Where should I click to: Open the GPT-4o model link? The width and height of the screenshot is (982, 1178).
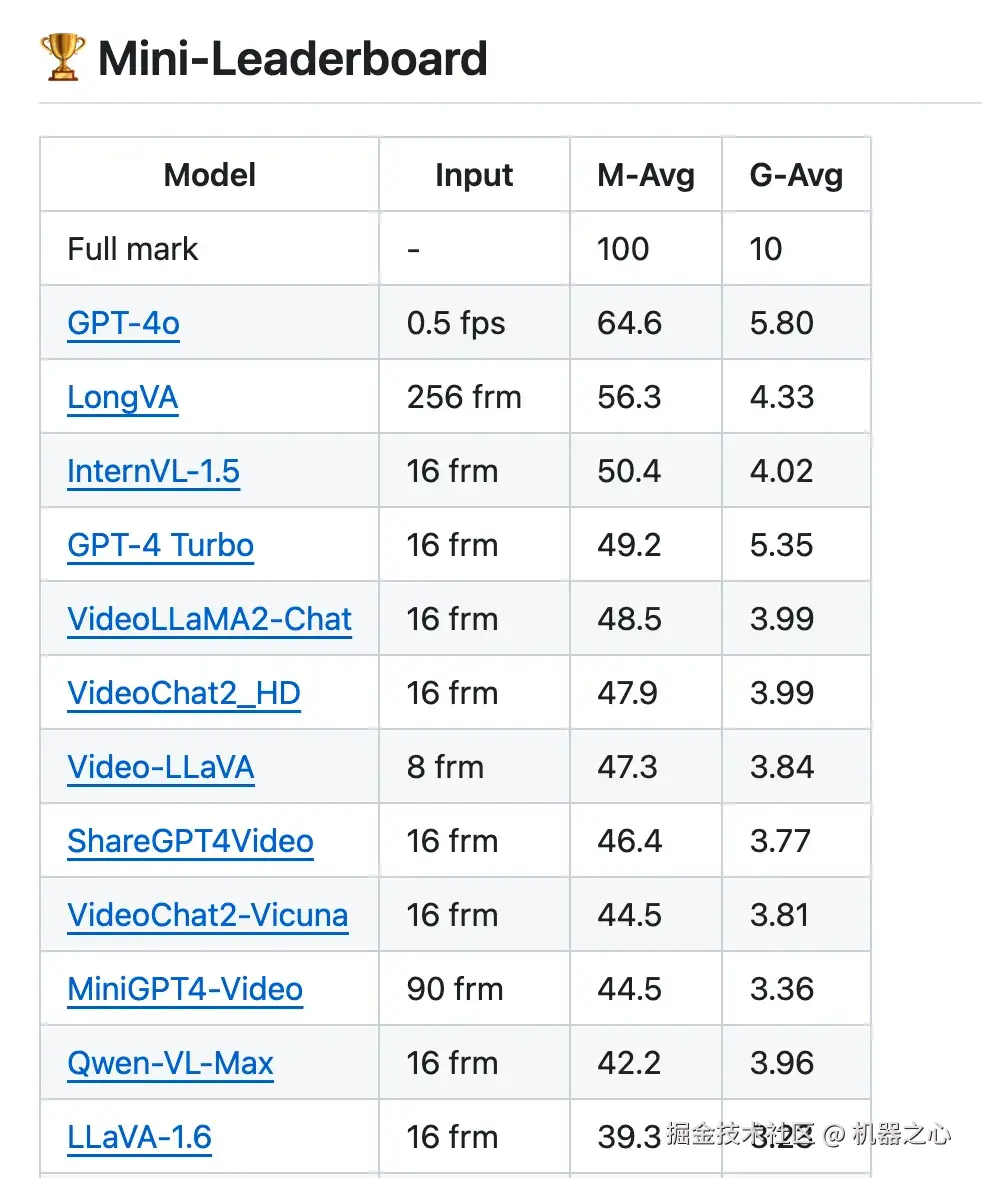pyautogui.click(x=123, y=324)
